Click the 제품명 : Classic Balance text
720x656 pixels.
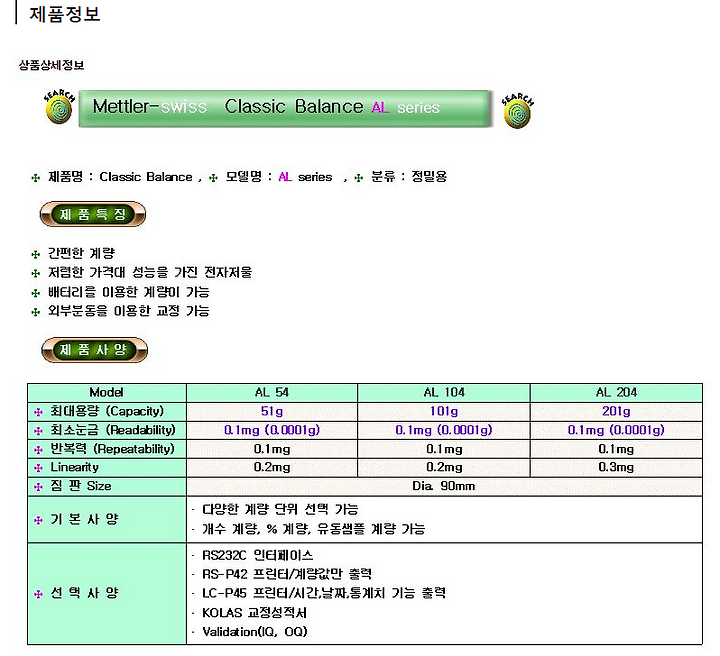coord(120,177)
